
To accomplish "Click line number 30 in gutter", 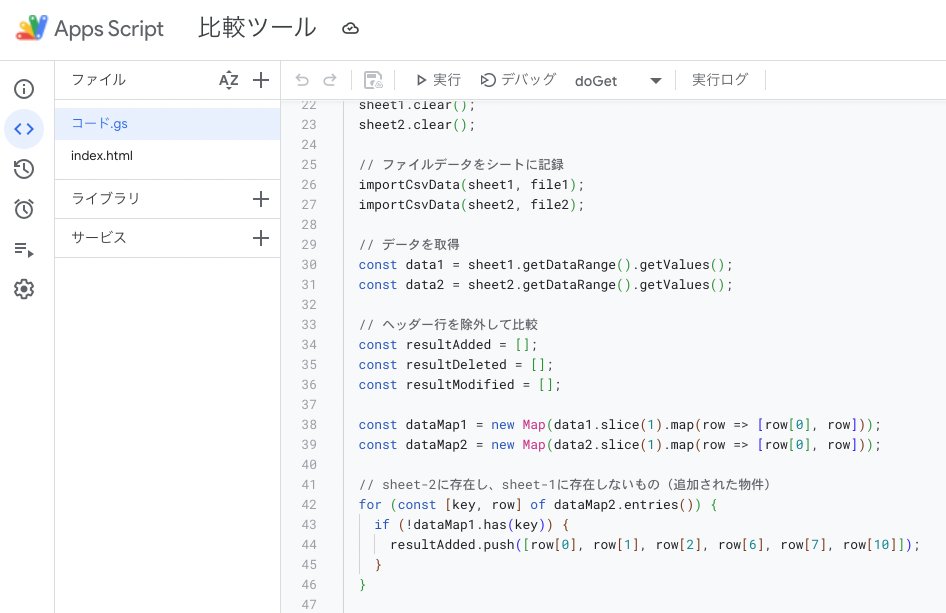I will pyautogui.click(x=309, y=265).
